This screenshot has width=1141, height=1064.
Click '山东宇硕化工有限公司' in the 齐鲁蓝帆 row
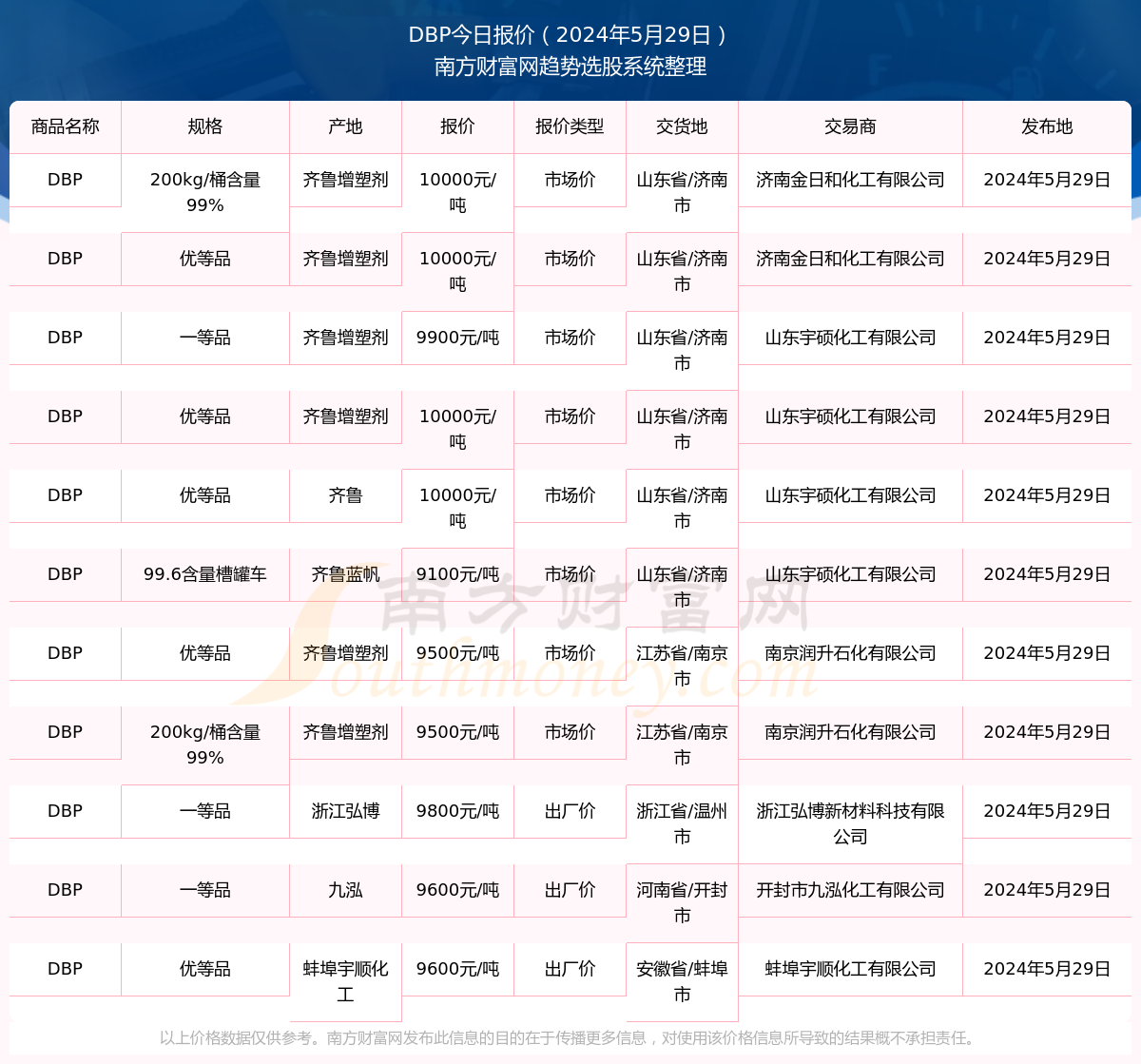[850, 574]
